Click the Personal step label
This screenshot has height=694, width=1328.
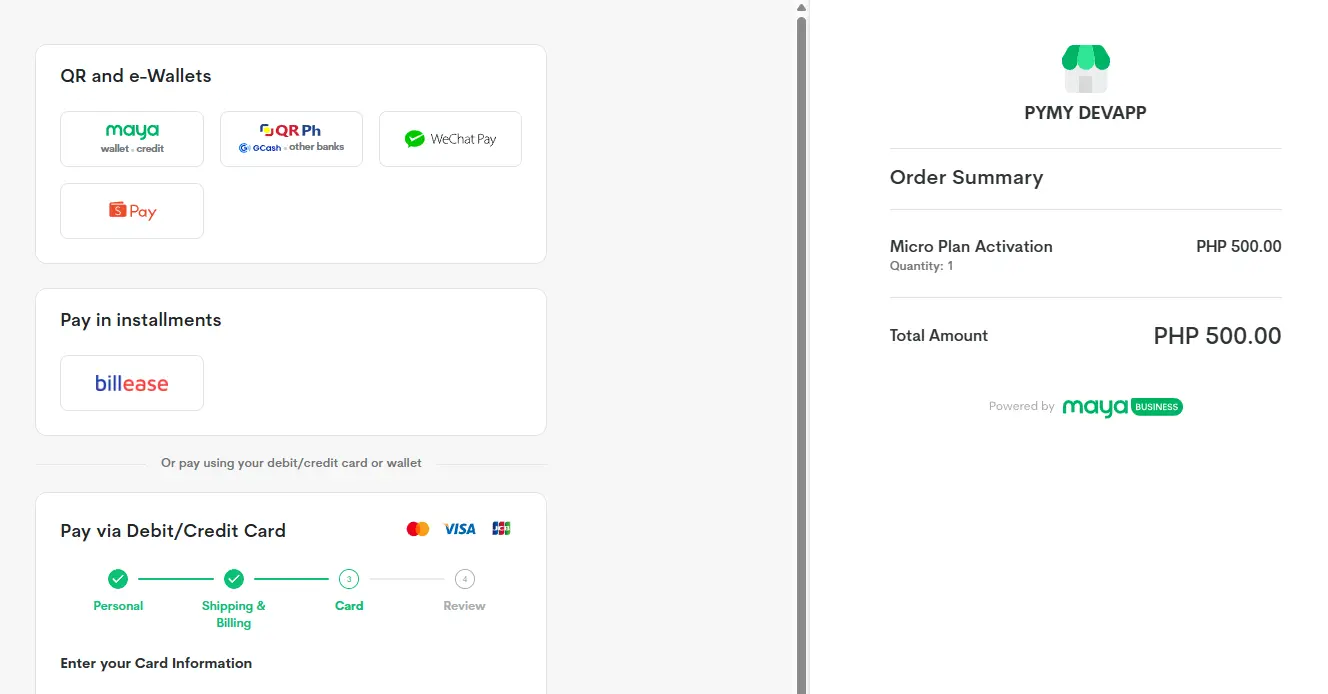118,606
